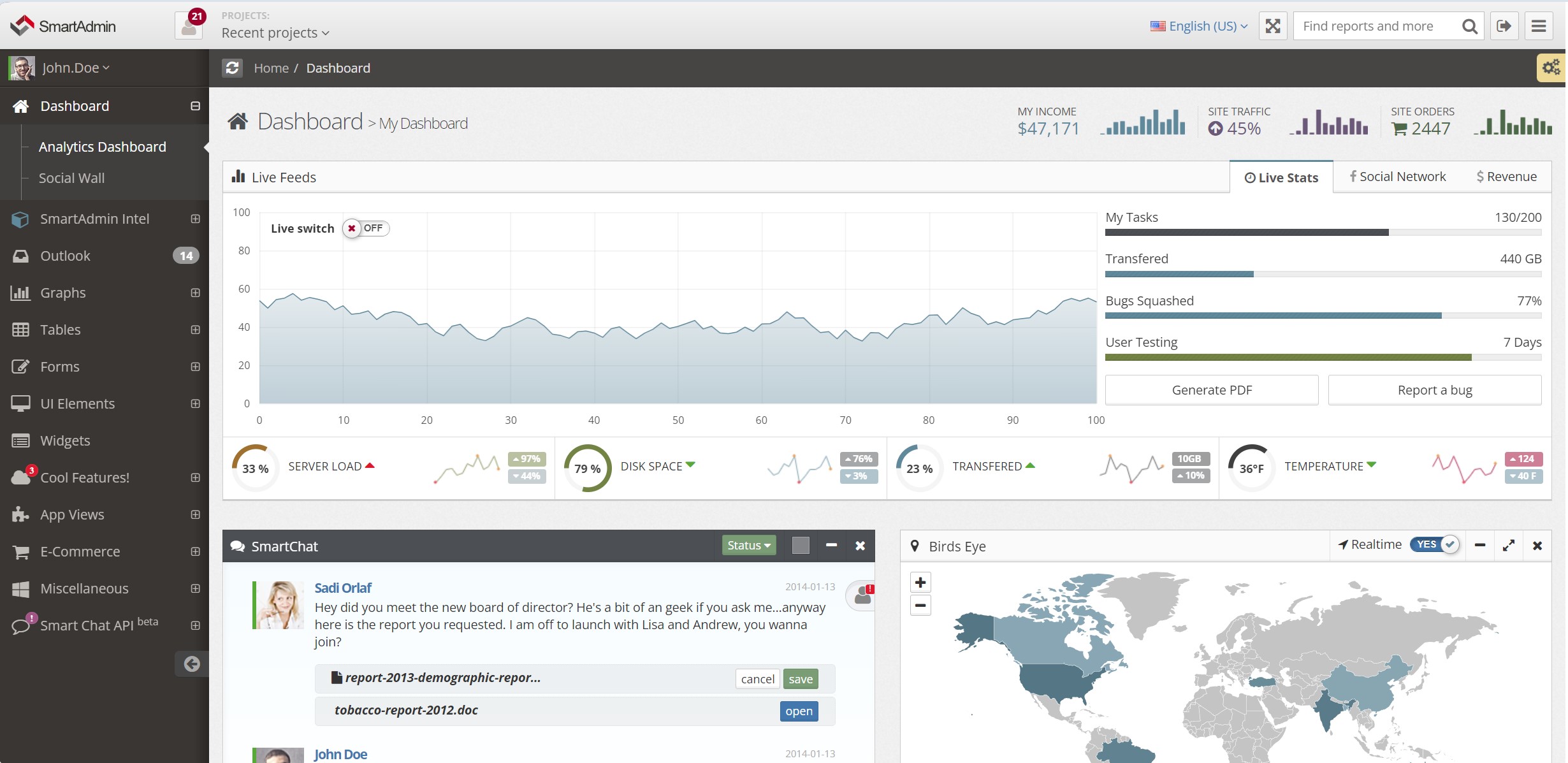Open the Recent projects dropdown
The image size is (1568, 763).
click(275, 33)
